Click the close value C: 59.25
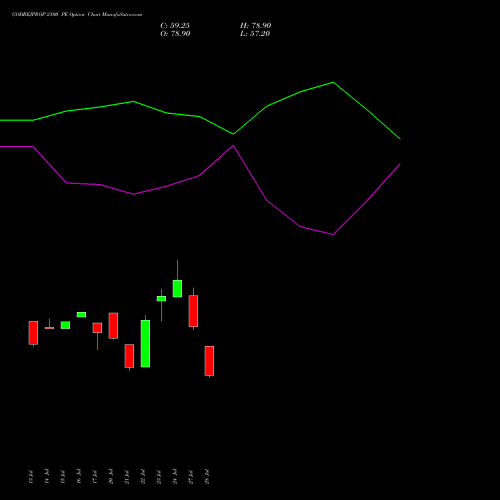 [x=175, y=26]
